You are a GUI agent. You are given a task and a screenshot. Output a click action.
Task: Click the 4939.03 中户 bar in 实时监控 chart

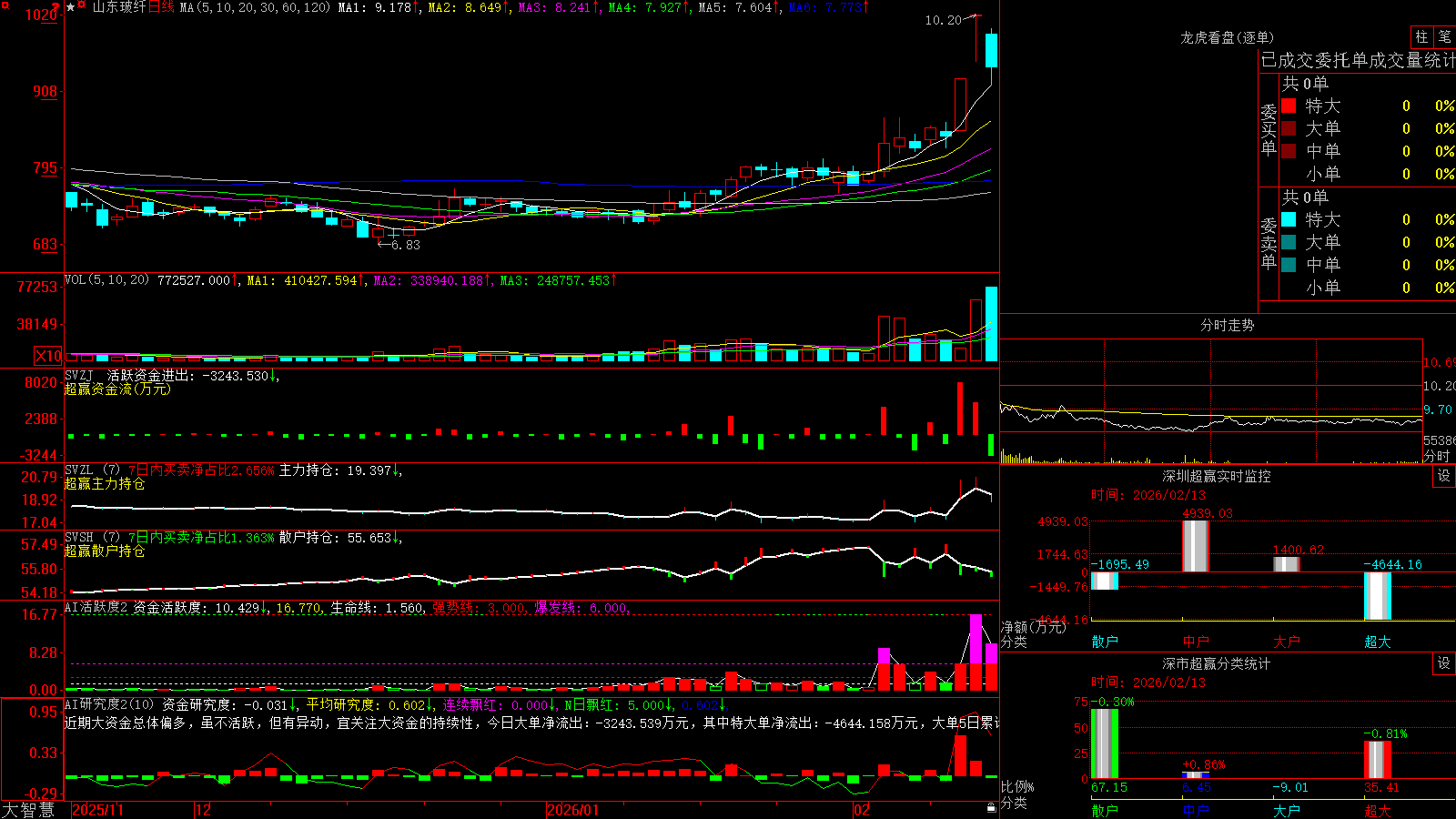pos(1195,546)
